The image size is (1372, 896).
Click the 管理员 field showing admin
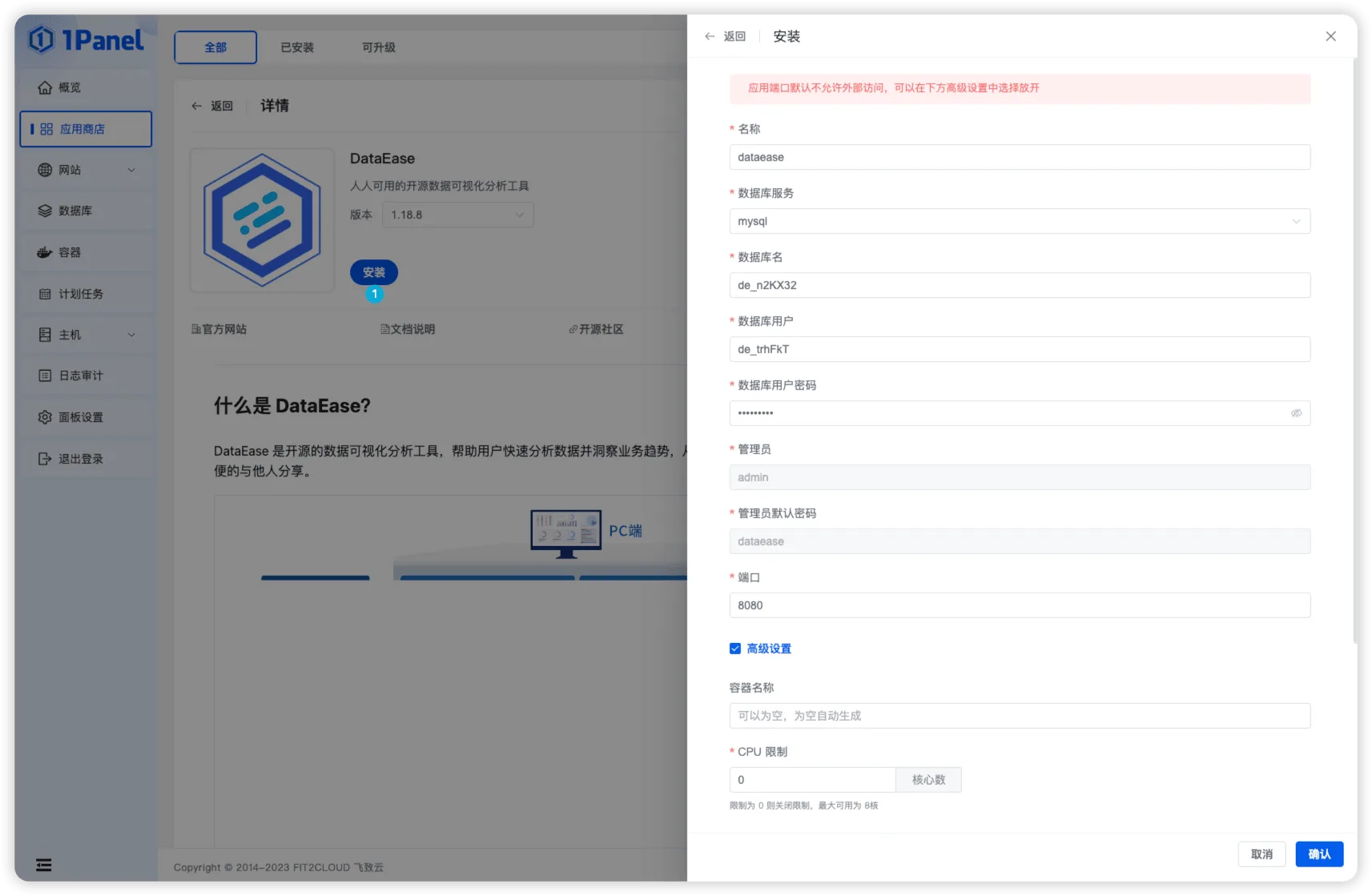point(1020,477)
